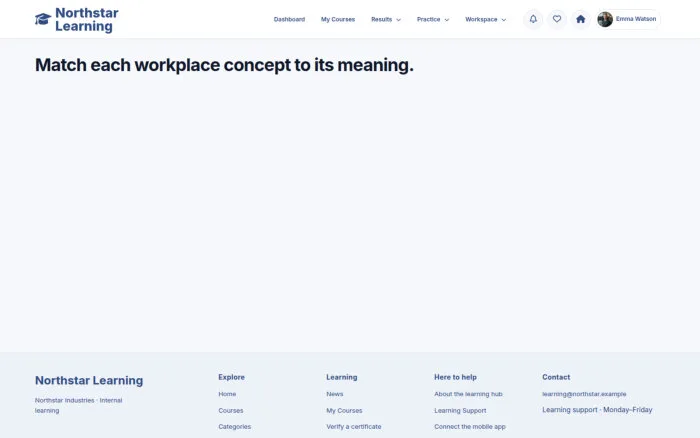Click the learning@northstar.example email link
Screen dimensions: 700x438
tap(584, 394)
